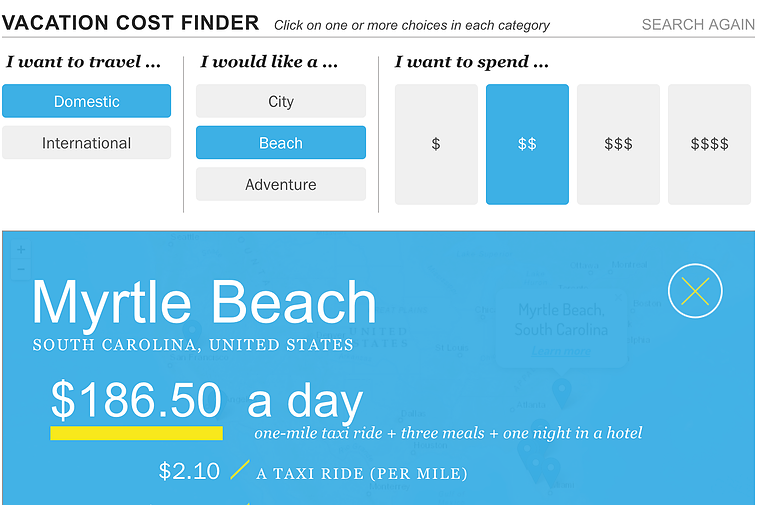The image size is (759, 505).
Task: Click the $186.50 daily cost figure
Action: click(x=137, y=400)
